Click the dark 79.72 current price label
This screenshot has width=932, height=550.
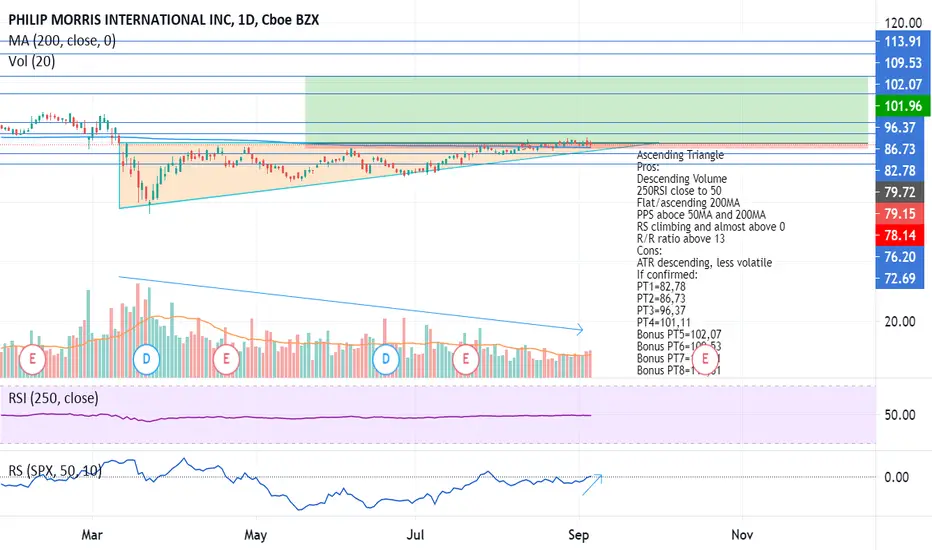pos(900,192)
